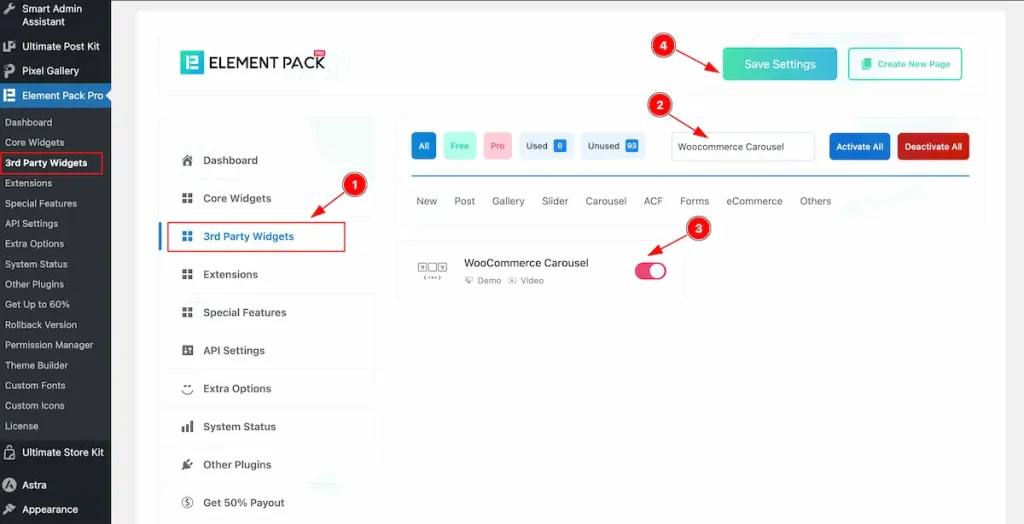The width and height of the screenshot is (1024, 524).
Task: Click the Video play icon
Action: click(x=512, y=280)
